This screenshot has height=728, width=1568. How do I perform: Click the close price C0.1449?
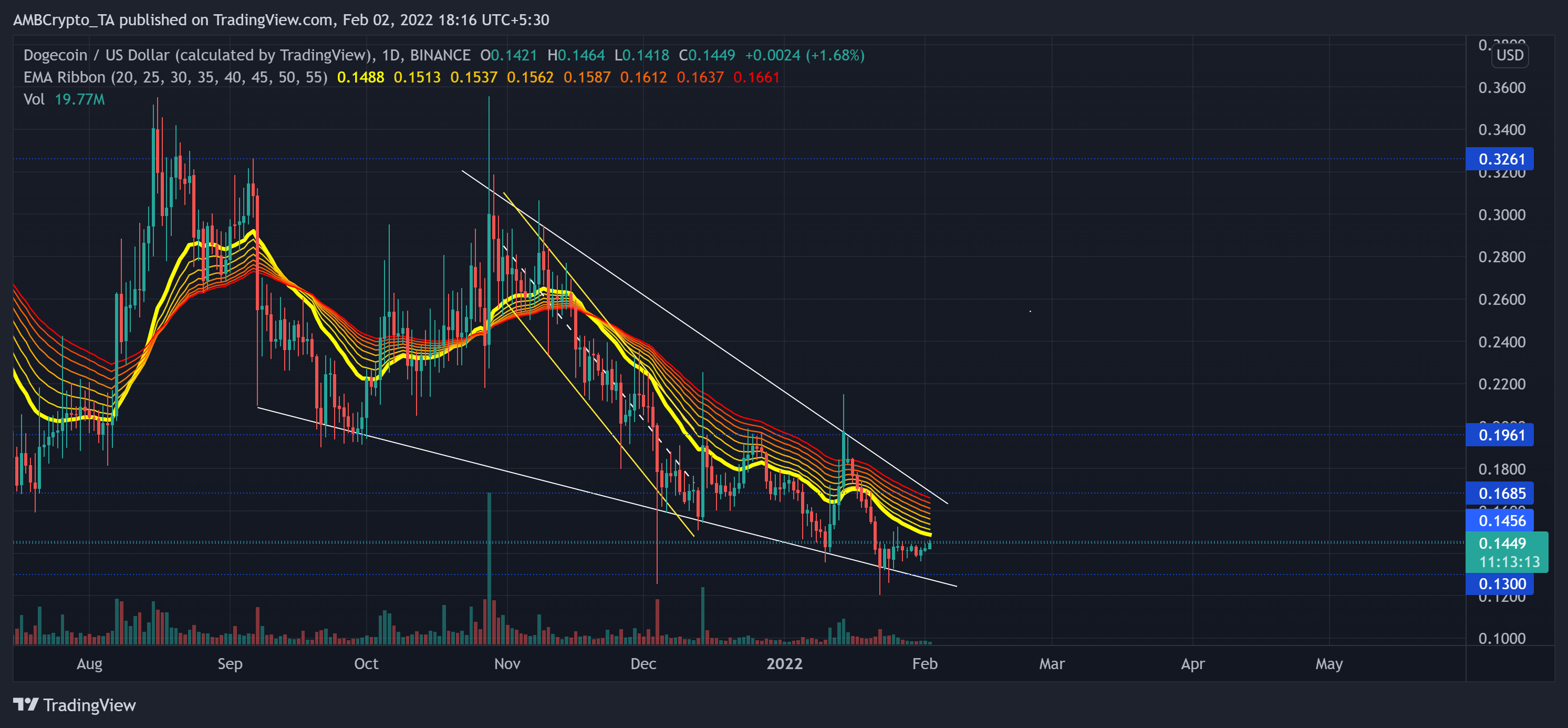point(707,55)
